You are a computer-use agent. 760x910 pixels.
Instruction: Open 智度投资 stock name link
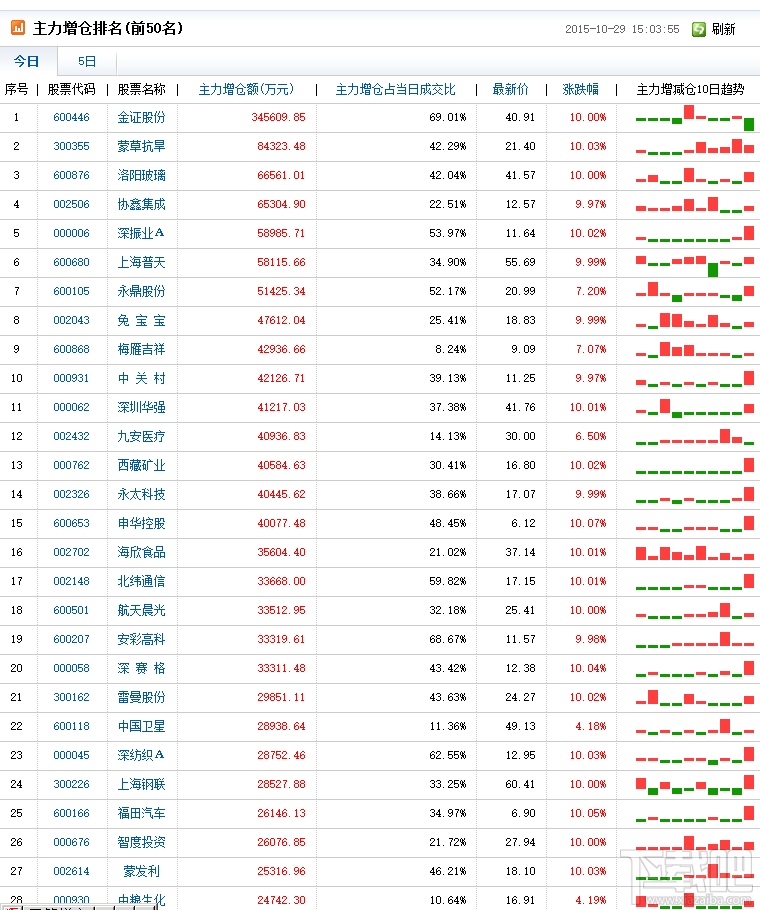[x=142, y=842]
